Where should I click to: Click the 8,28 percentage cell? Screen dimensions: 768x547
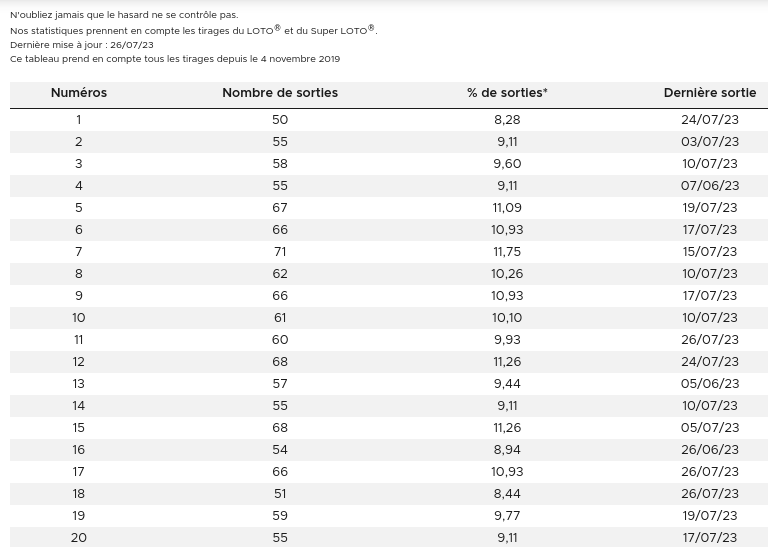click(507, 120)
